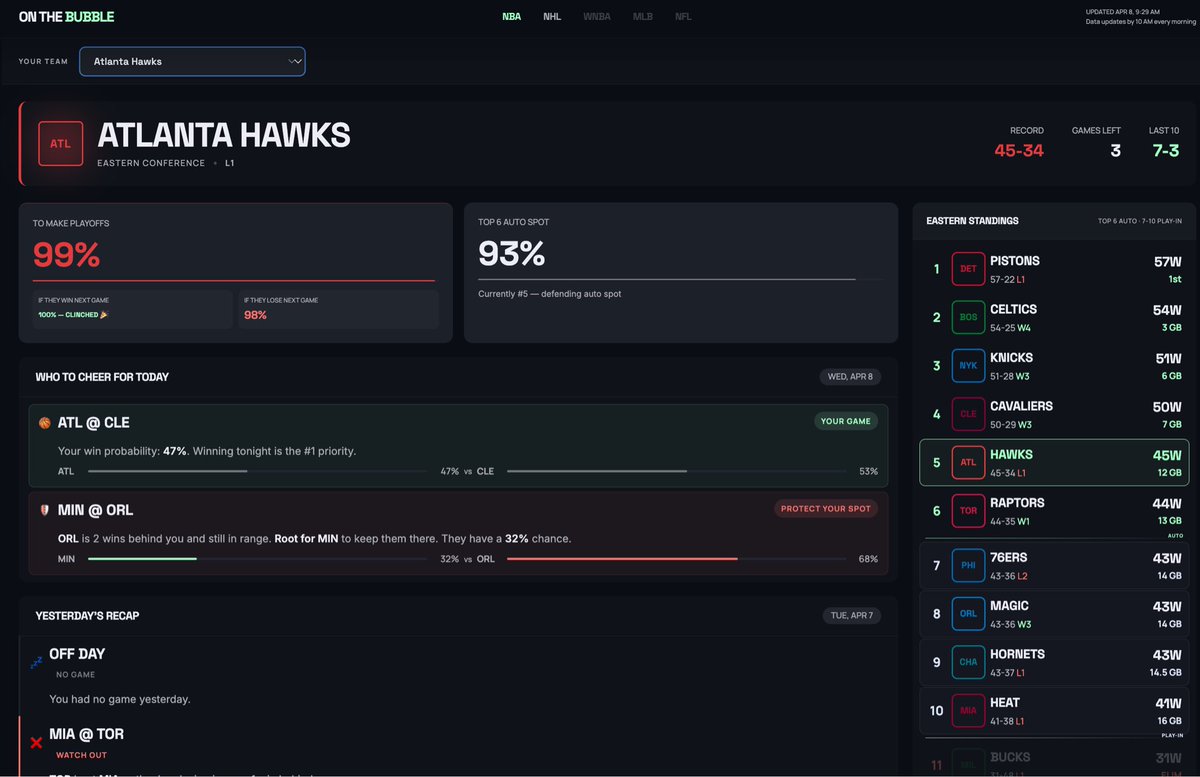Click the MIN 32% probability bar
The image size is (1200, 777).
pyautogui.click(x=259, y=559)
